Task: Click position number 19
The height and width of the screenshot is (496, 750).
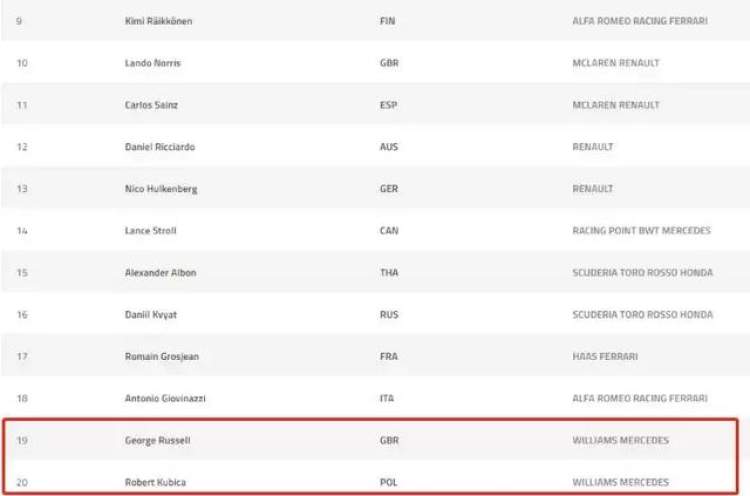Action: 22,441
